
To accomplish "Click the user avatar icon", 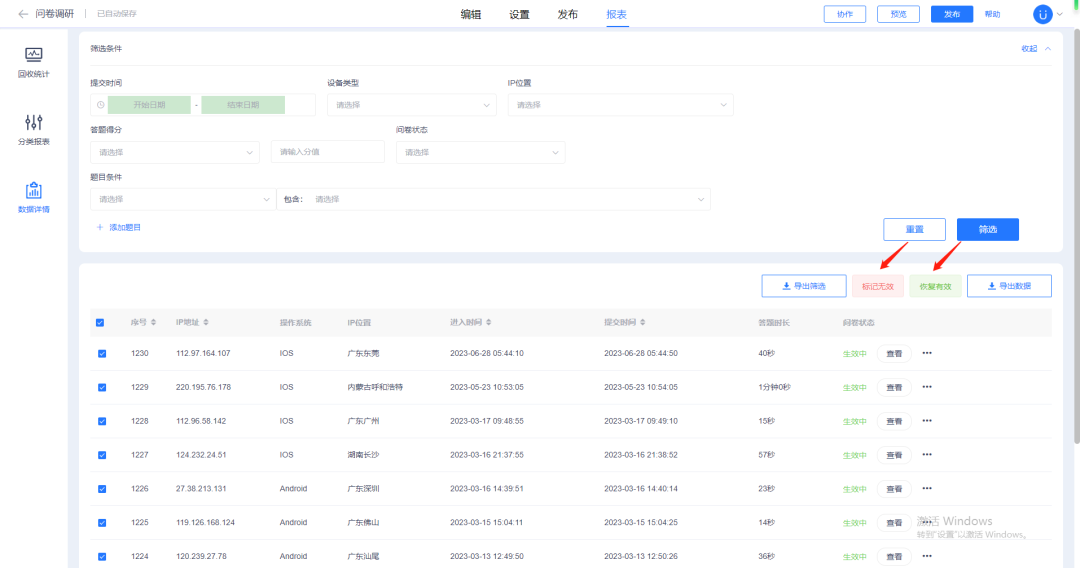I will tap(1042, 14).
